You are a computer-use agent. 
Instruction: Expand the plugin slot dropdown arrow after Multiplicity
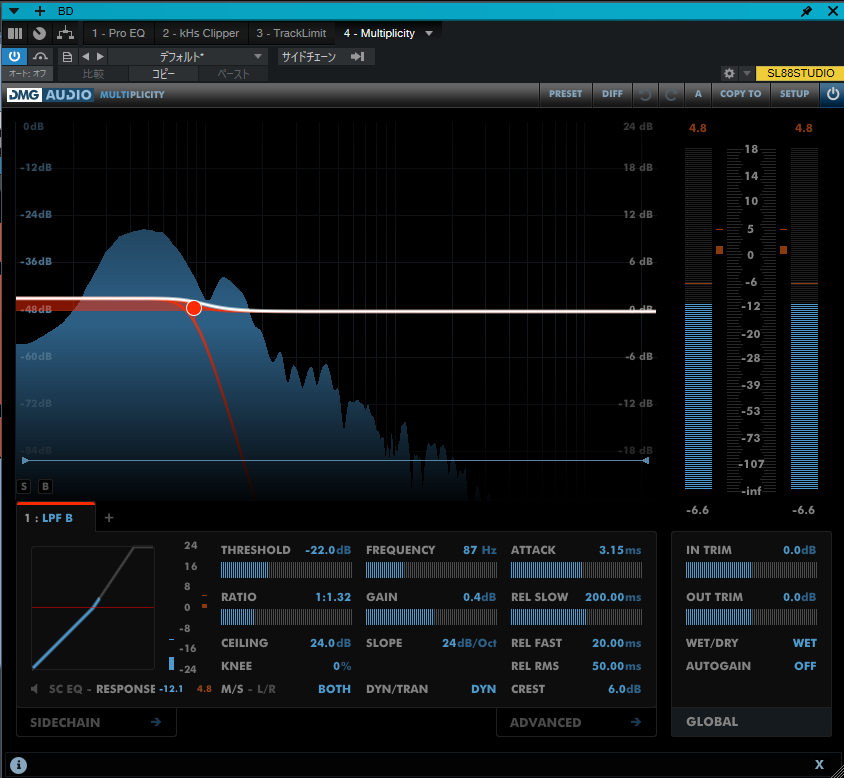coord(429,33)
